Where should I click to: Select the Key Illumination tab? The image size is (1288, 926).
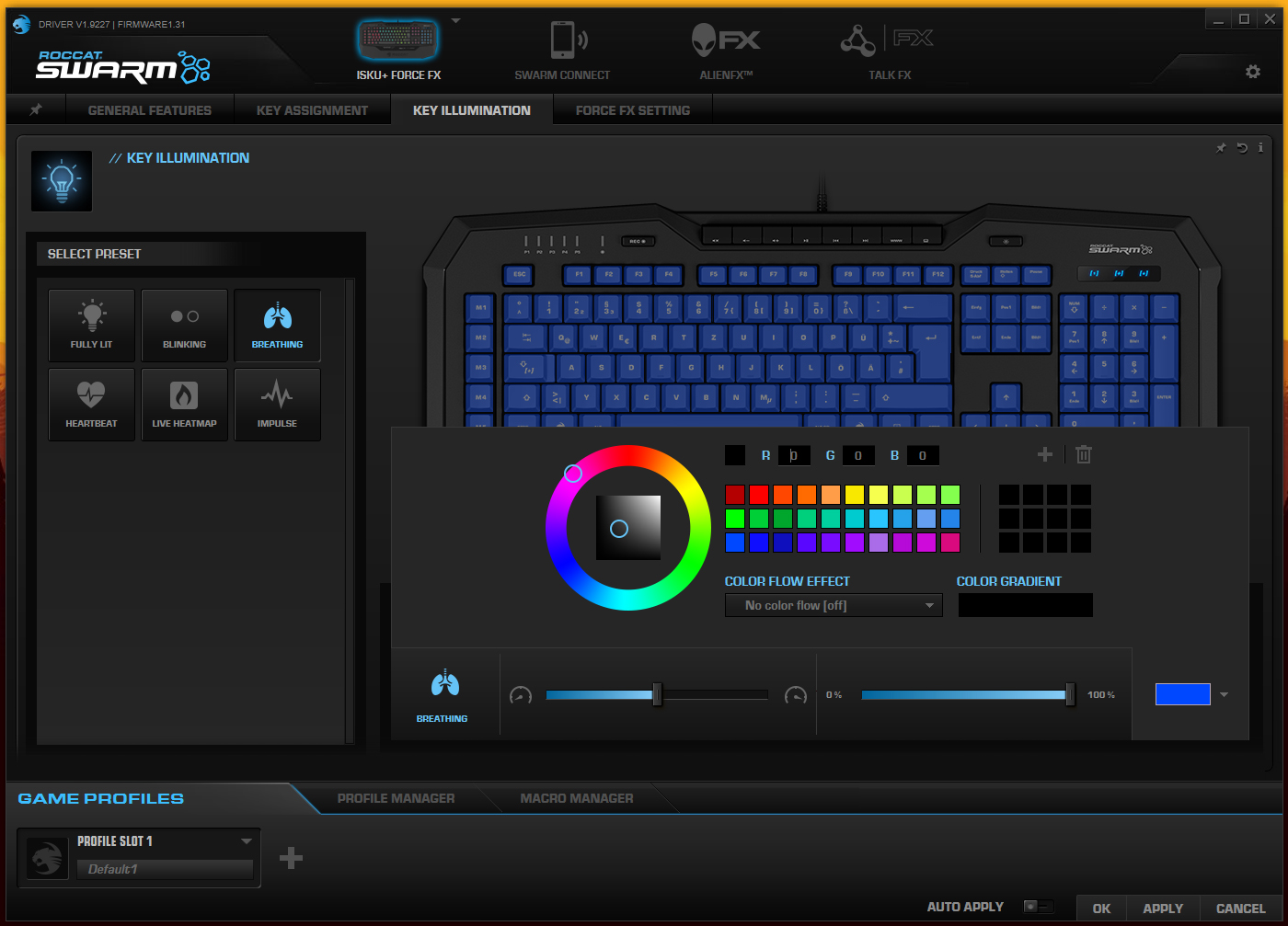click(x=472, y=110)
